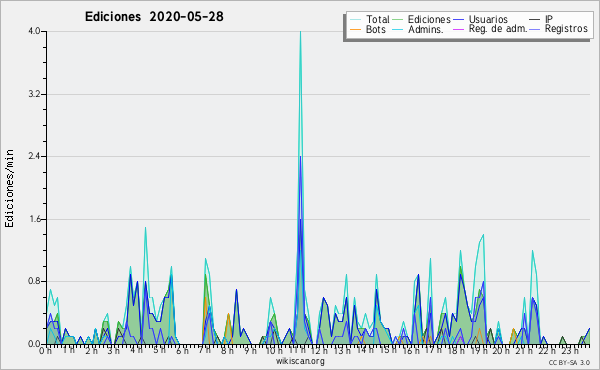Click the 'wikiscan.org' caption
This screenshot has width=600, height=370.
point(300,361)
